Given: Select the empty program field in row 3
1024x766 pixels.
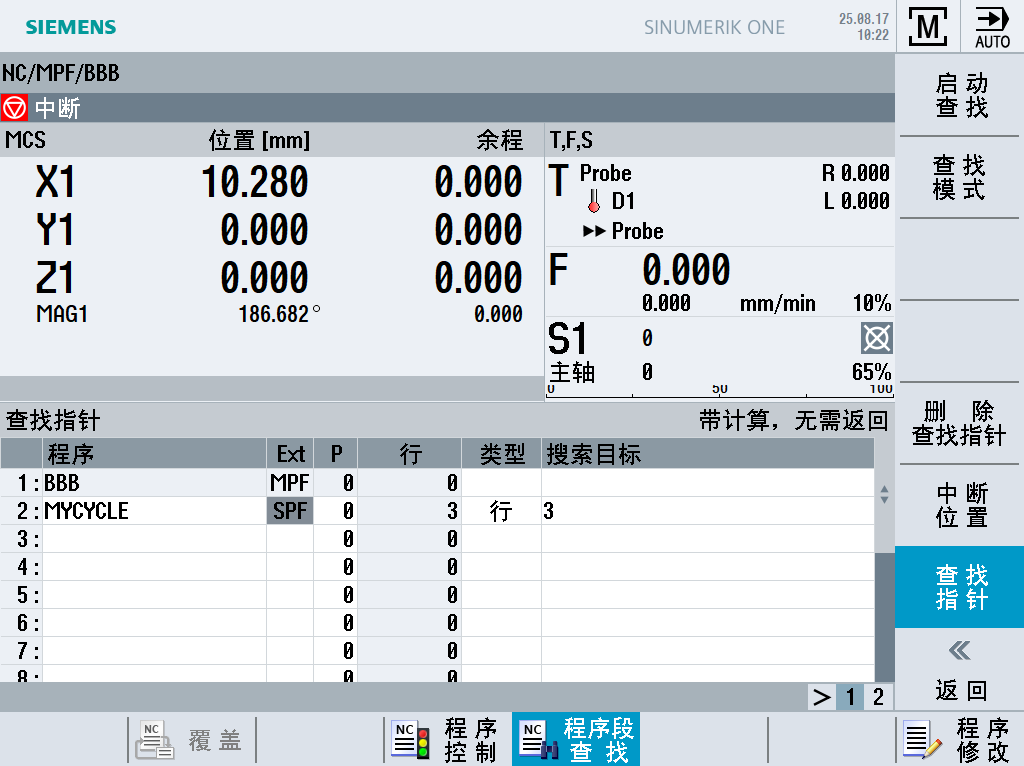Looking at the screenshot, I should (x=154, y=539).
